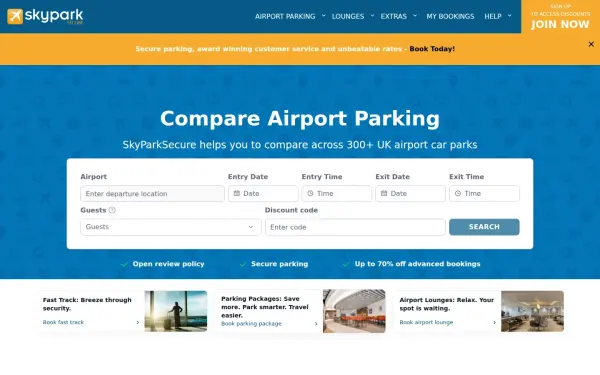Click 'Parking Packages: Save more' card text
Screen dimensions: 600x375
click(x=265, y=307)
